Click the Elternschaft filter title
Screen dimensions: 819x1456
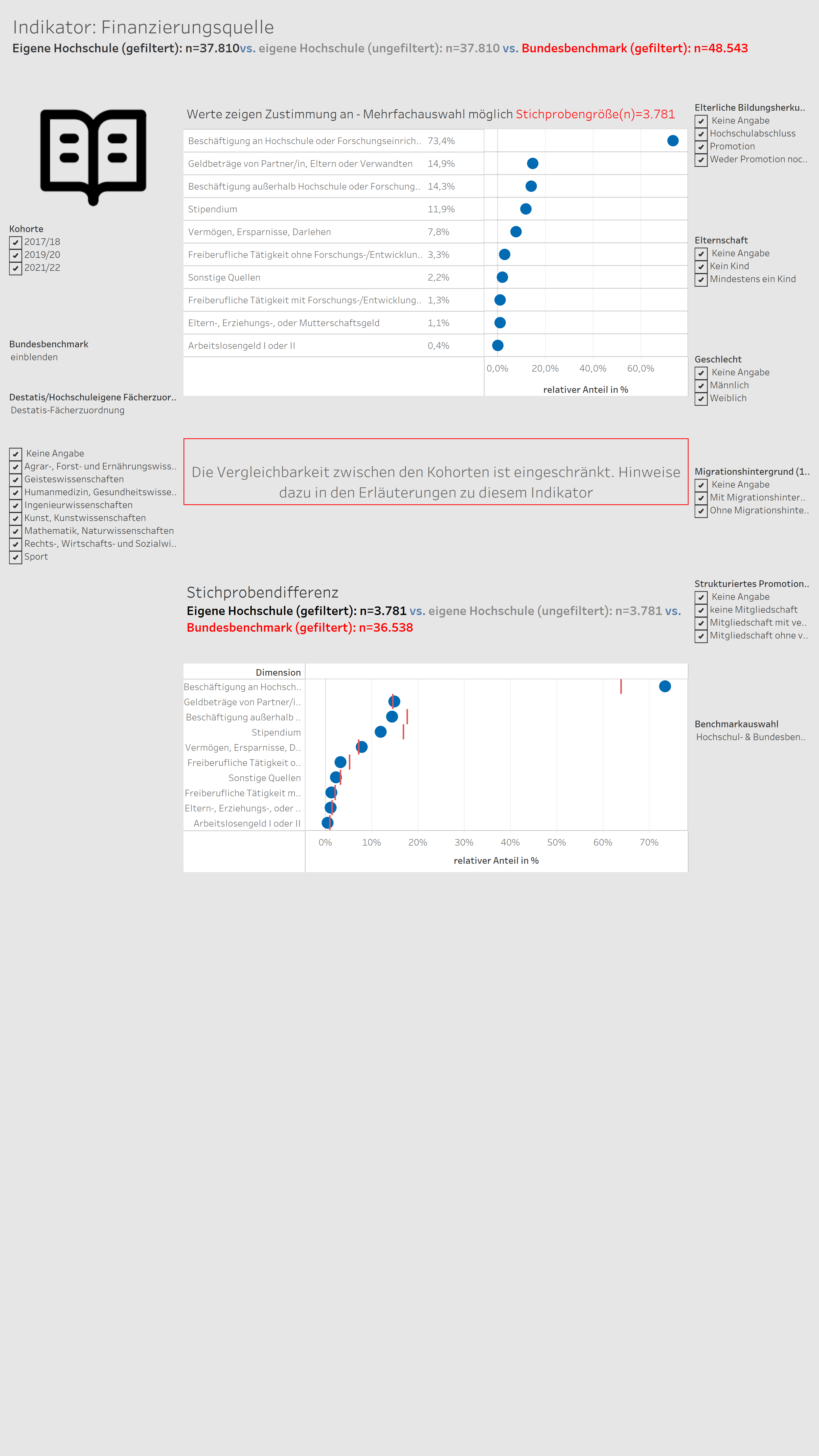(x=721, y=240)
